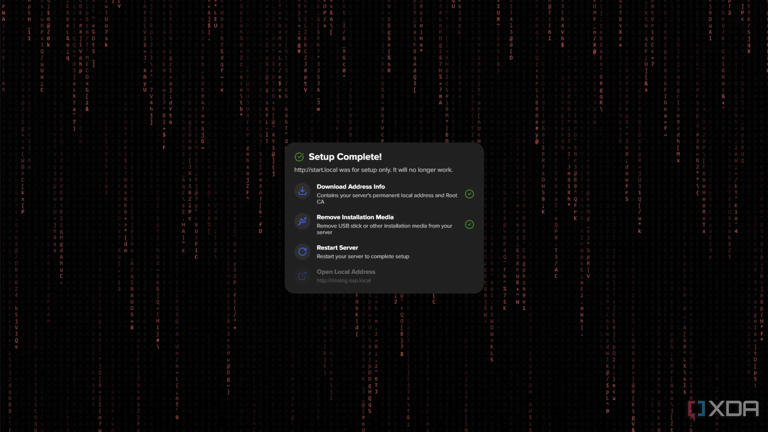The width and height of the screenshot is (768, 432).
Task: Select the Open Local Address label
Action: click(346, 272)
